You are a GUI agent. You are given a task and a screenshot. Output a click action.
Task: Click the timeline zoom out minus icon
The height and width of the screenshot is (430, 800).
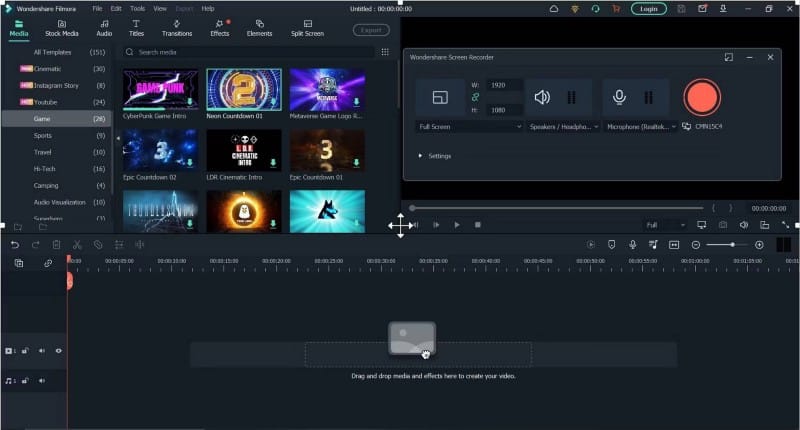(695, 245)
